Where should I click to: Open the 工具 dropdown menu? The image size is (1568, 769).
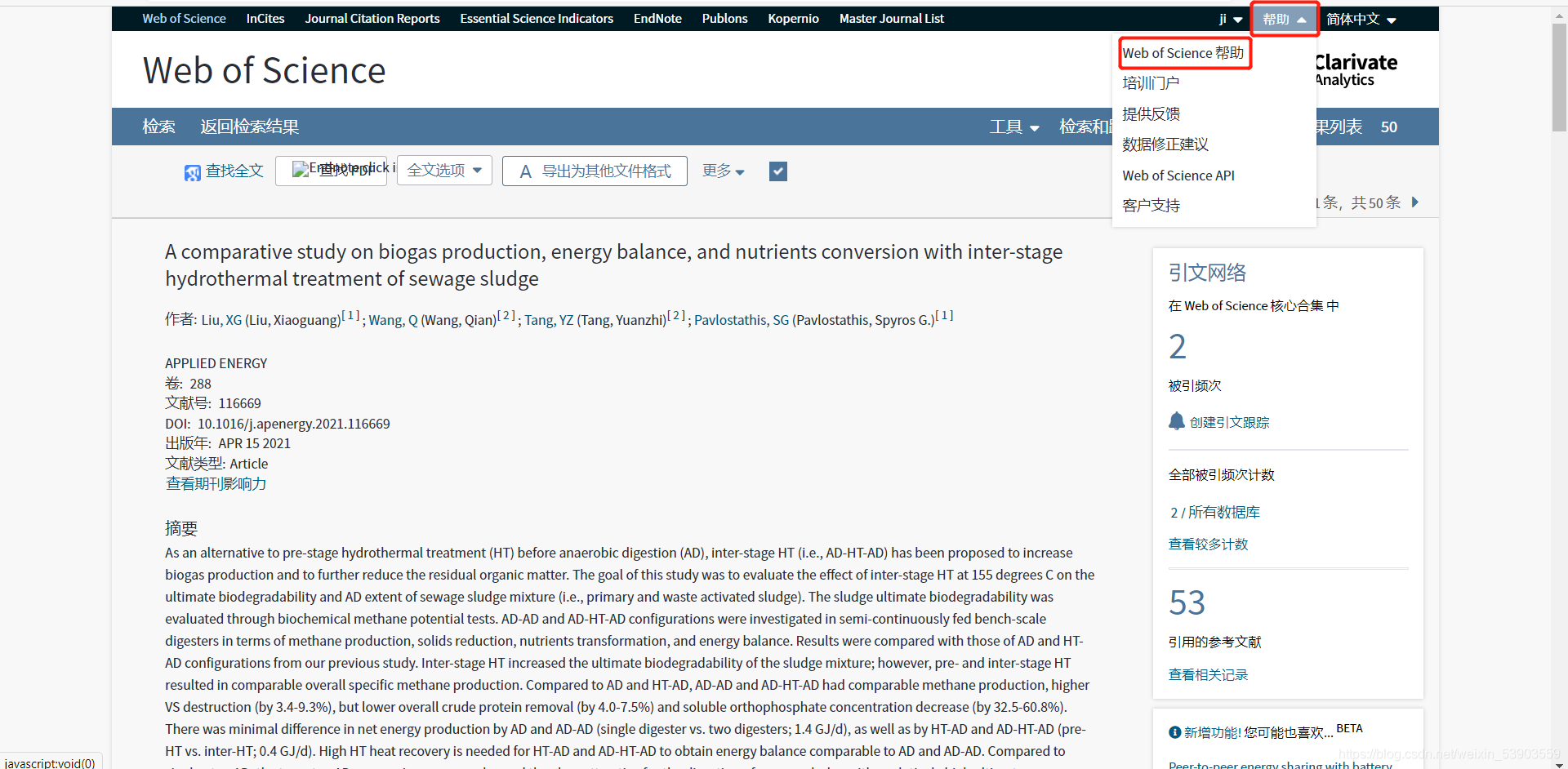[1014, 127]
